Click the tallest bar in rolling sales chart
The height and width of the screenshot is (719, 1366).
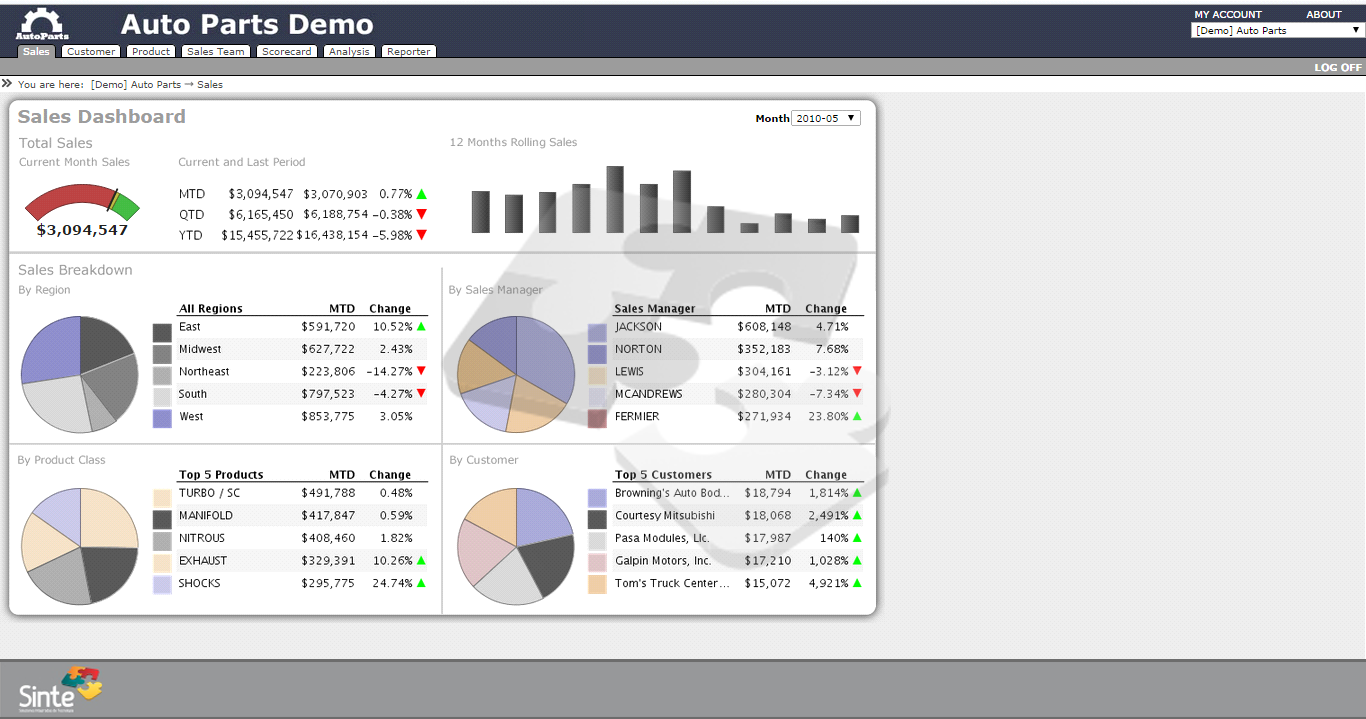tap(615, 199)
